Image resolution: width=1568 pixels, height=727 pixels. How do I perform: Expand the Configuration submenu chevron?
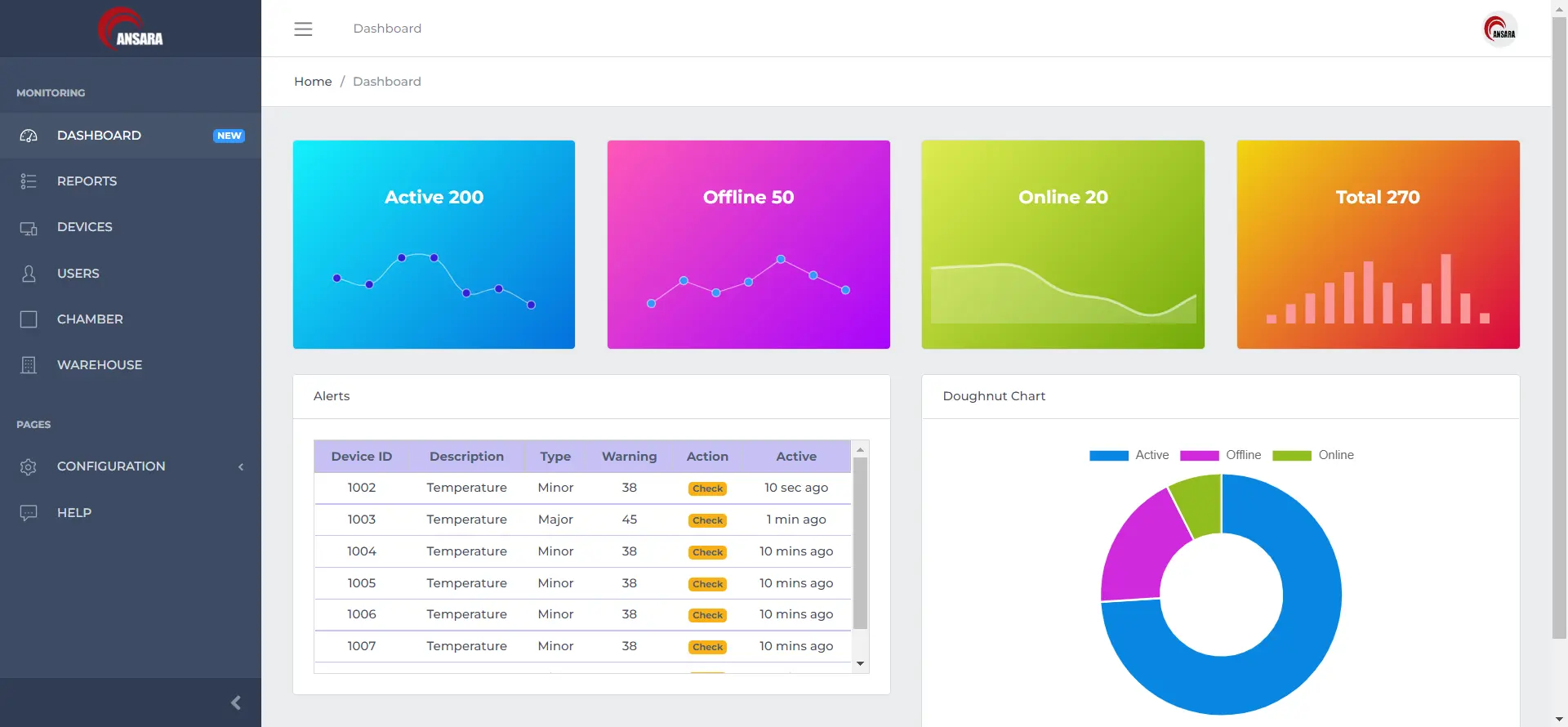(241, 467)
